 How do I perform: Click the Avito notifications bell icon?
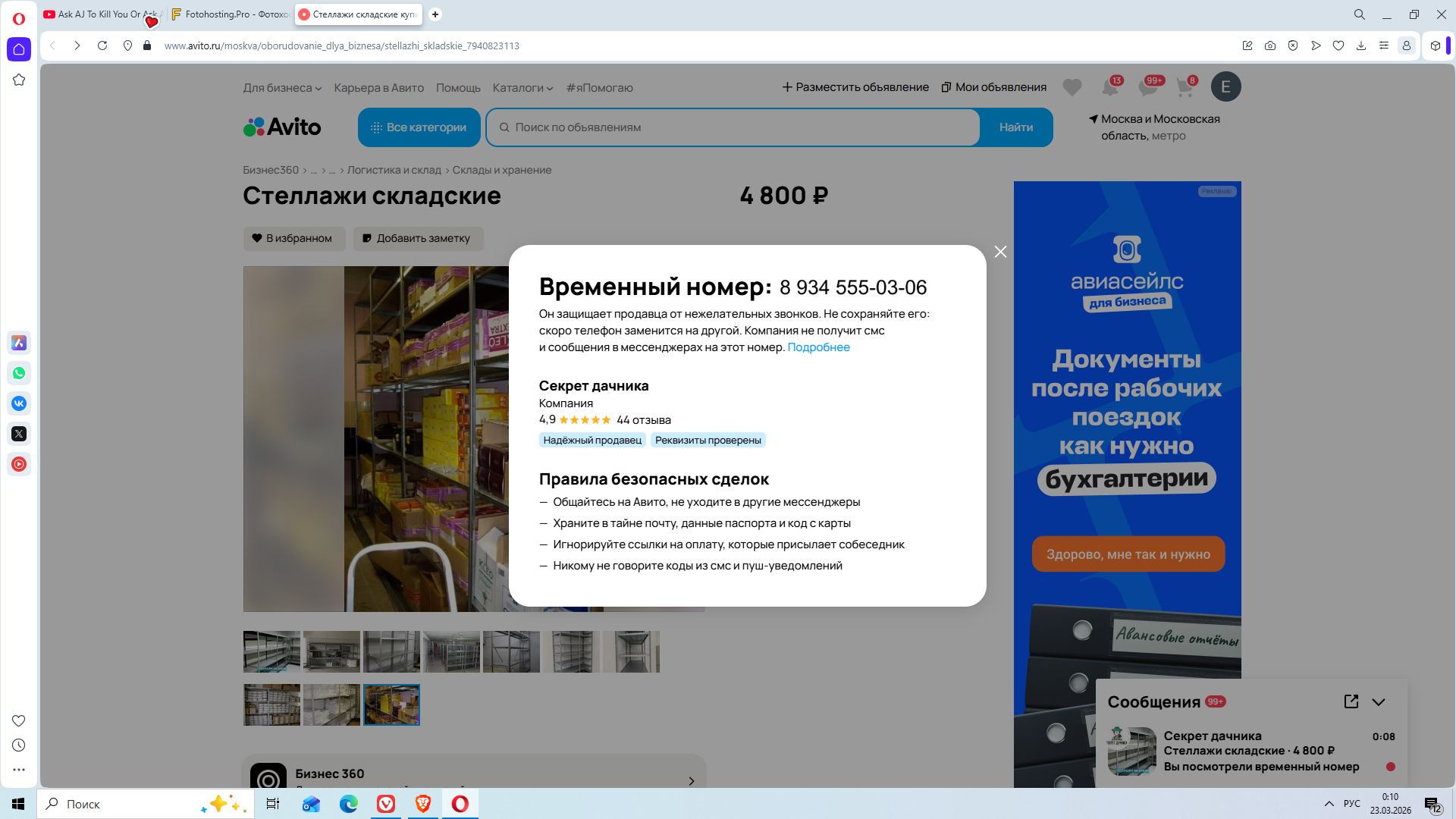point(1109,87)
